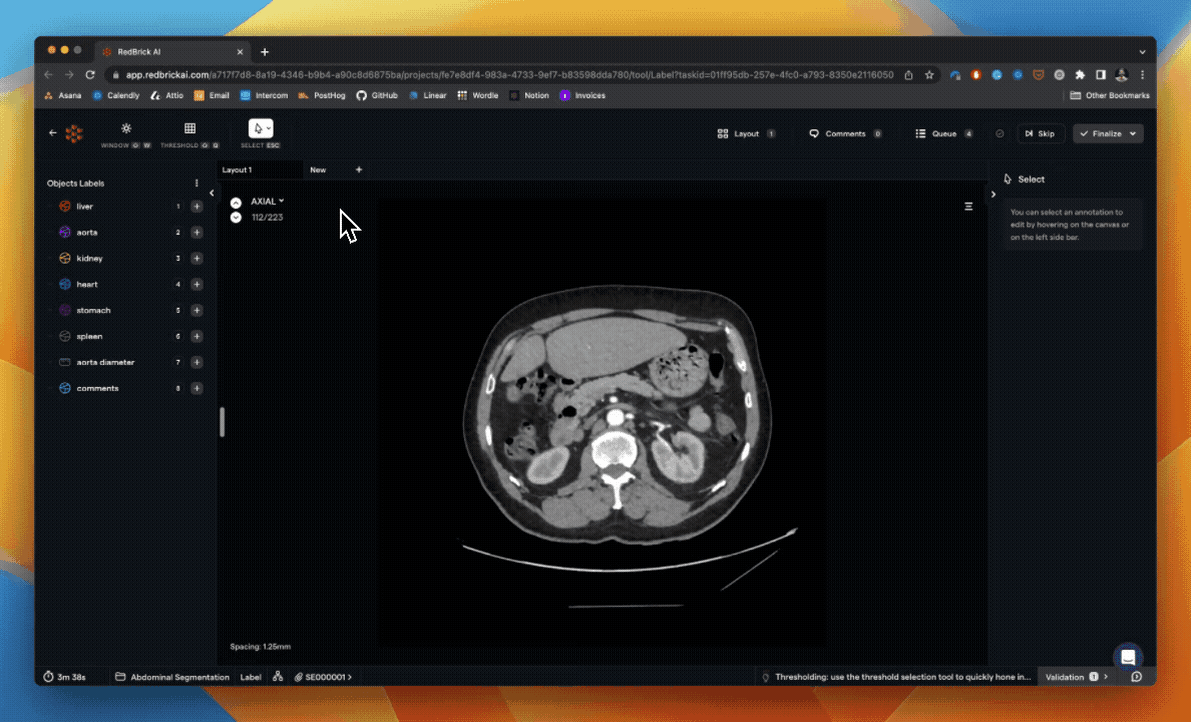Click the Abdominal Segmentation project name
The height and width of the screenshot is (722, 1191).
(172, 676)
